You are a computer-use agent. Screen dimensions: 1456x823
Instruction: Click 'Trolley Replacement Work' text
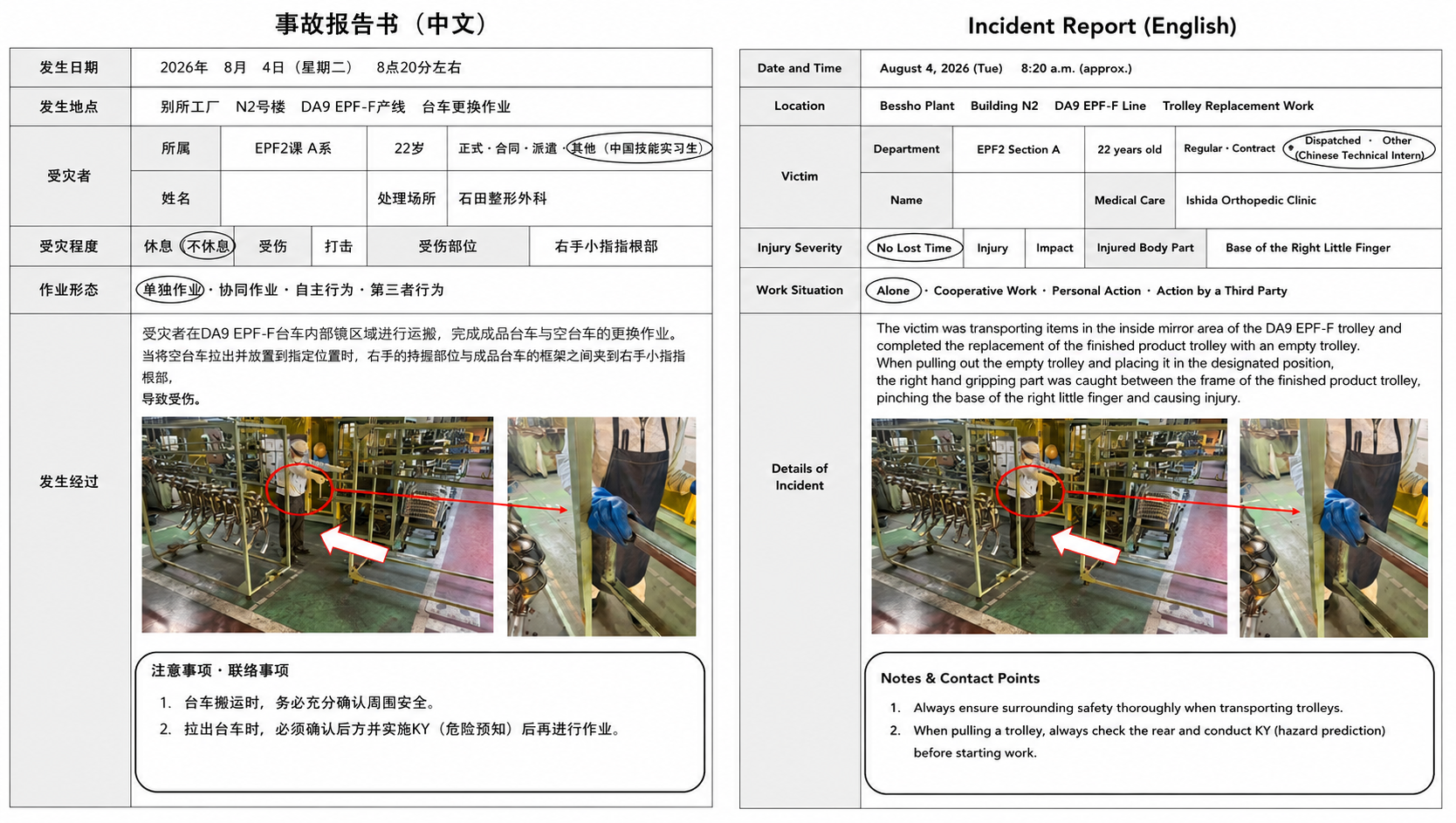click(x=1238, y=106)
